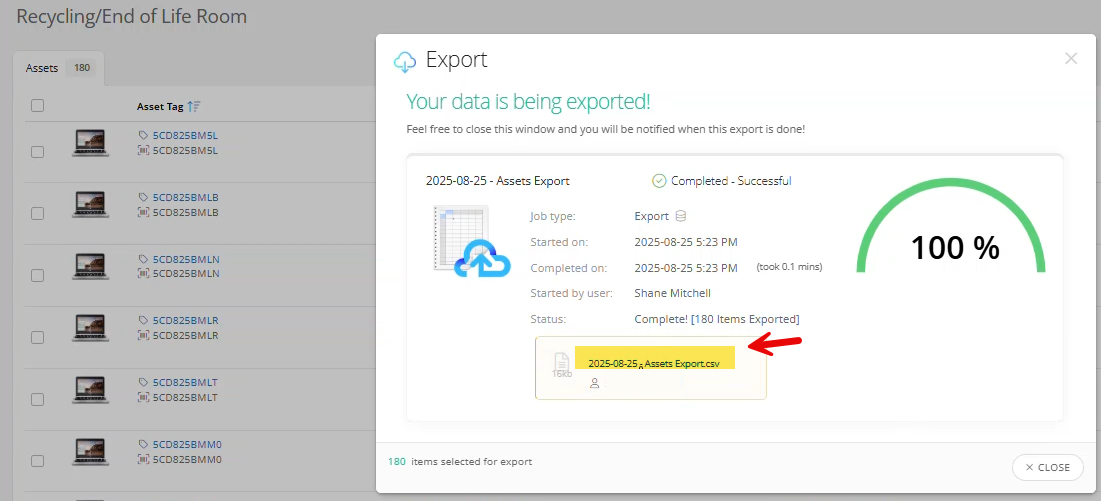Click the database icon next to Export job type
This screenshot has width=1101, height=501.
tap(681, 216)
